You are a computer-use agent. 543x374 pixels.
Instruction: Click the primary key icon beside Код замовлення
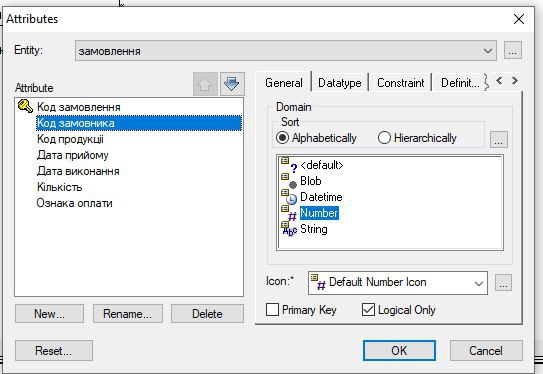point(25,106)
